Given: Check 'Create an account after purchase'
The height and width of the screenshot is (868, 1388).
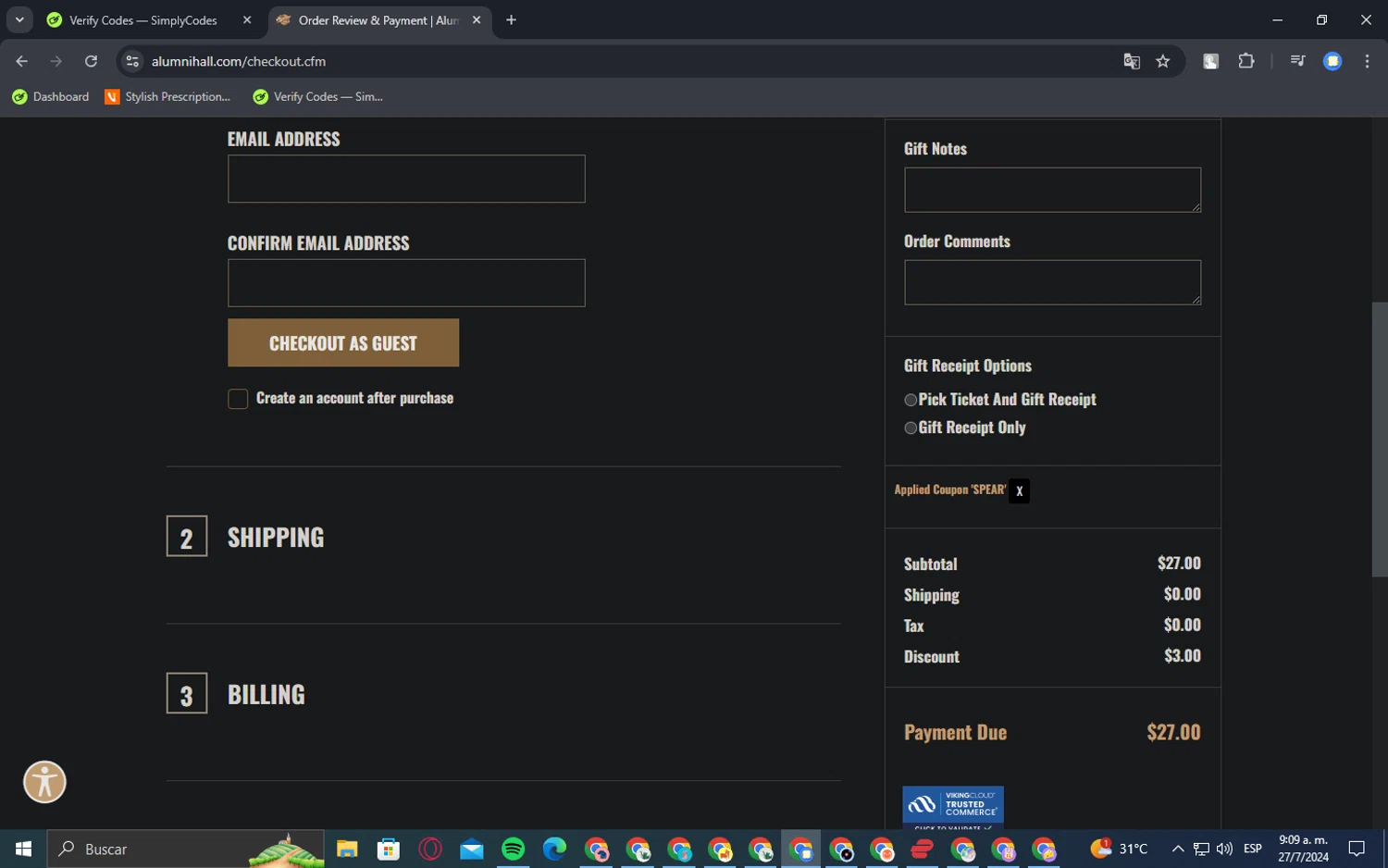Looking at the screenshot, I should [x=238, y=399].
